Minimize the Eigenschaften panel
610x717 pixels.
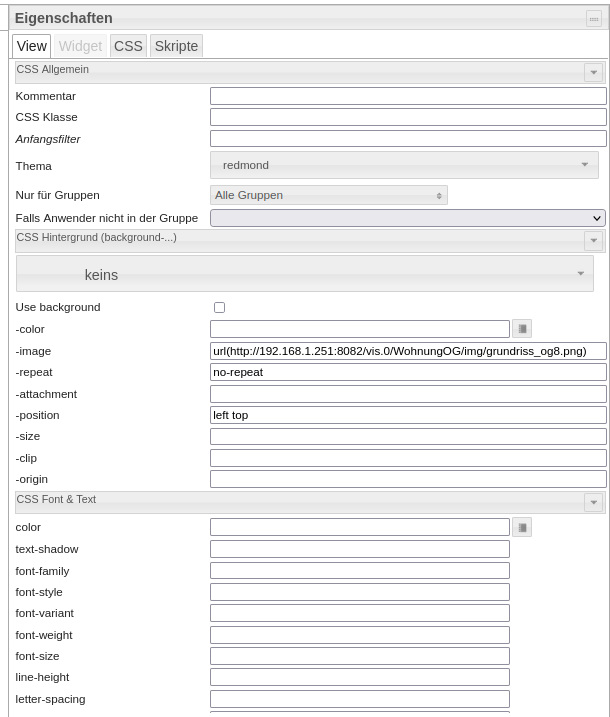click(593, 18)
